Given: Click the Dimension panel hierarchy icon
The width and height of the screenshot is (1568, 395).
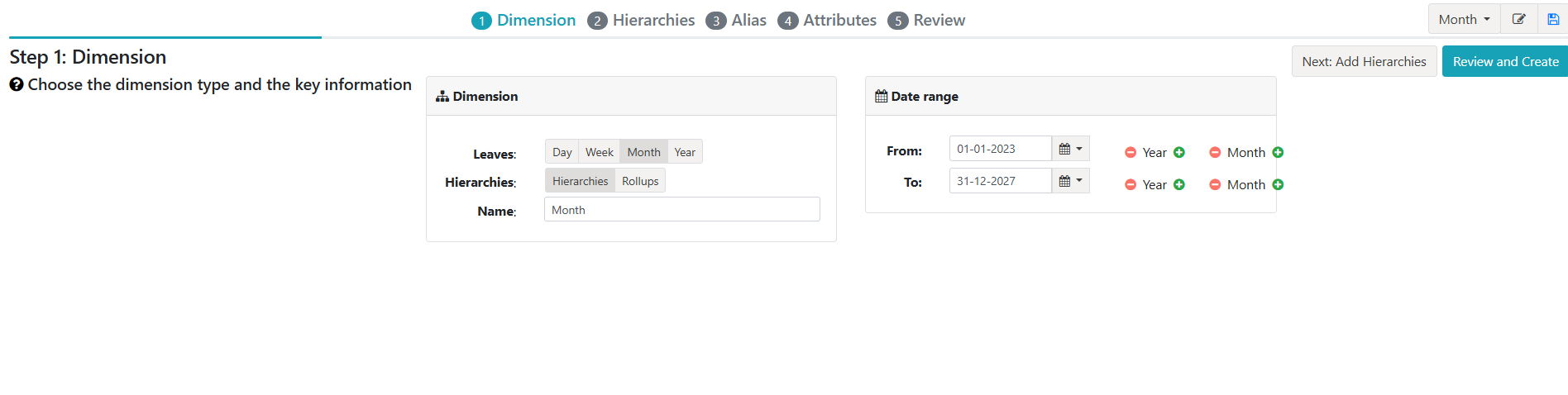Looking at the screenshot, I should click(442, 96).
